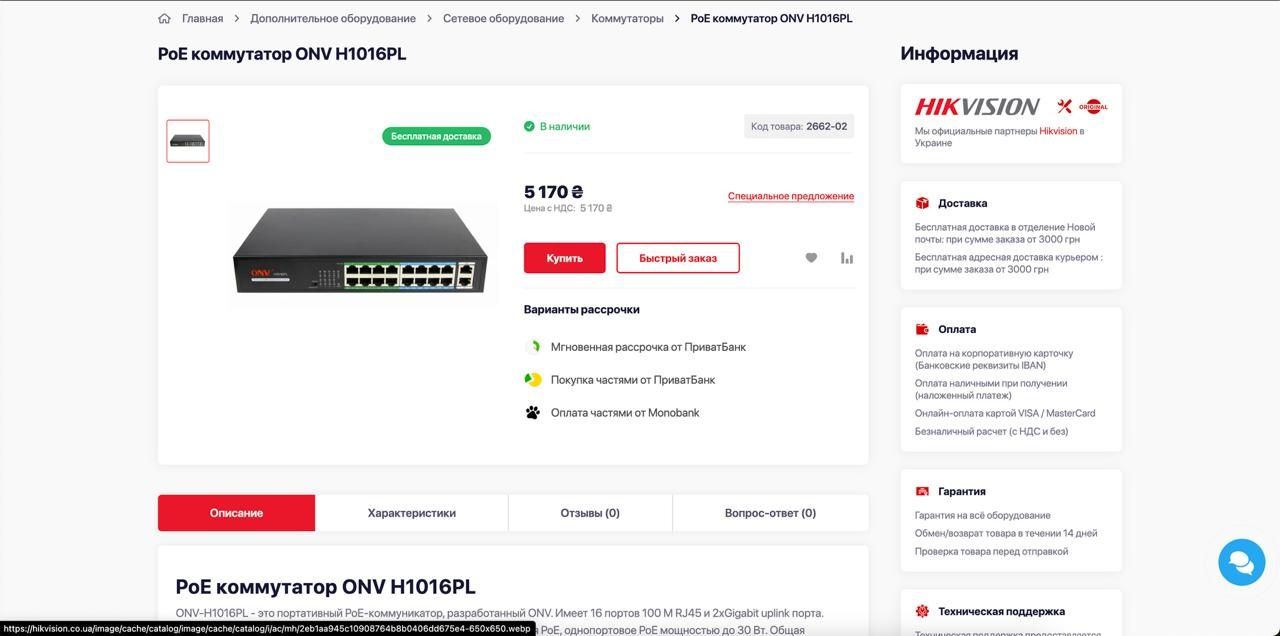
Task: Click the Гарантия icon
Action: point(922,491)
